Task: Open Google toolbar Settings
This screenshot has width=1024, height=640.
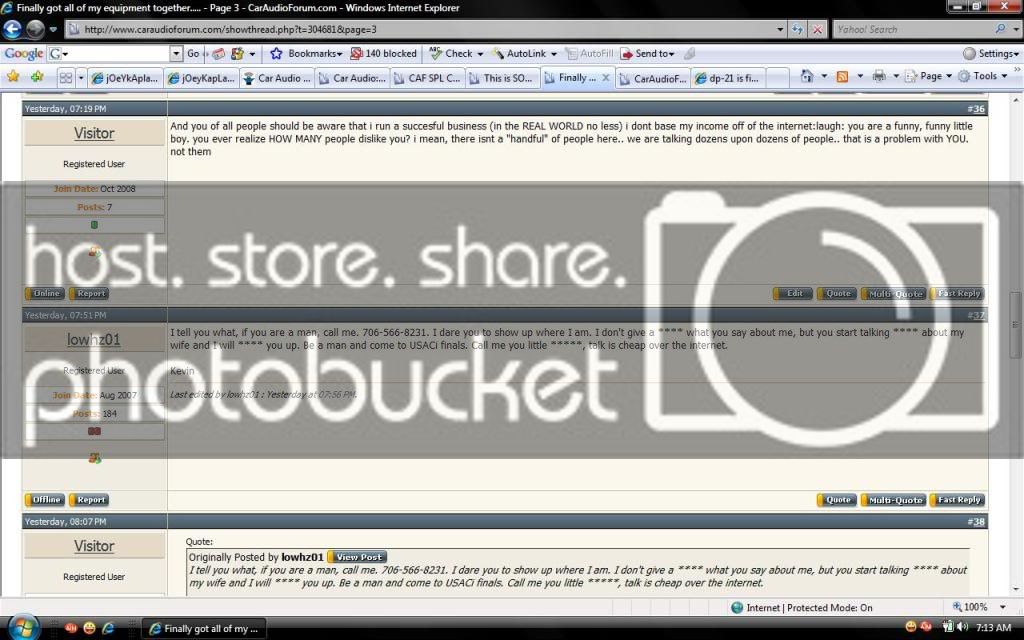Action: [x=991, y=54]
